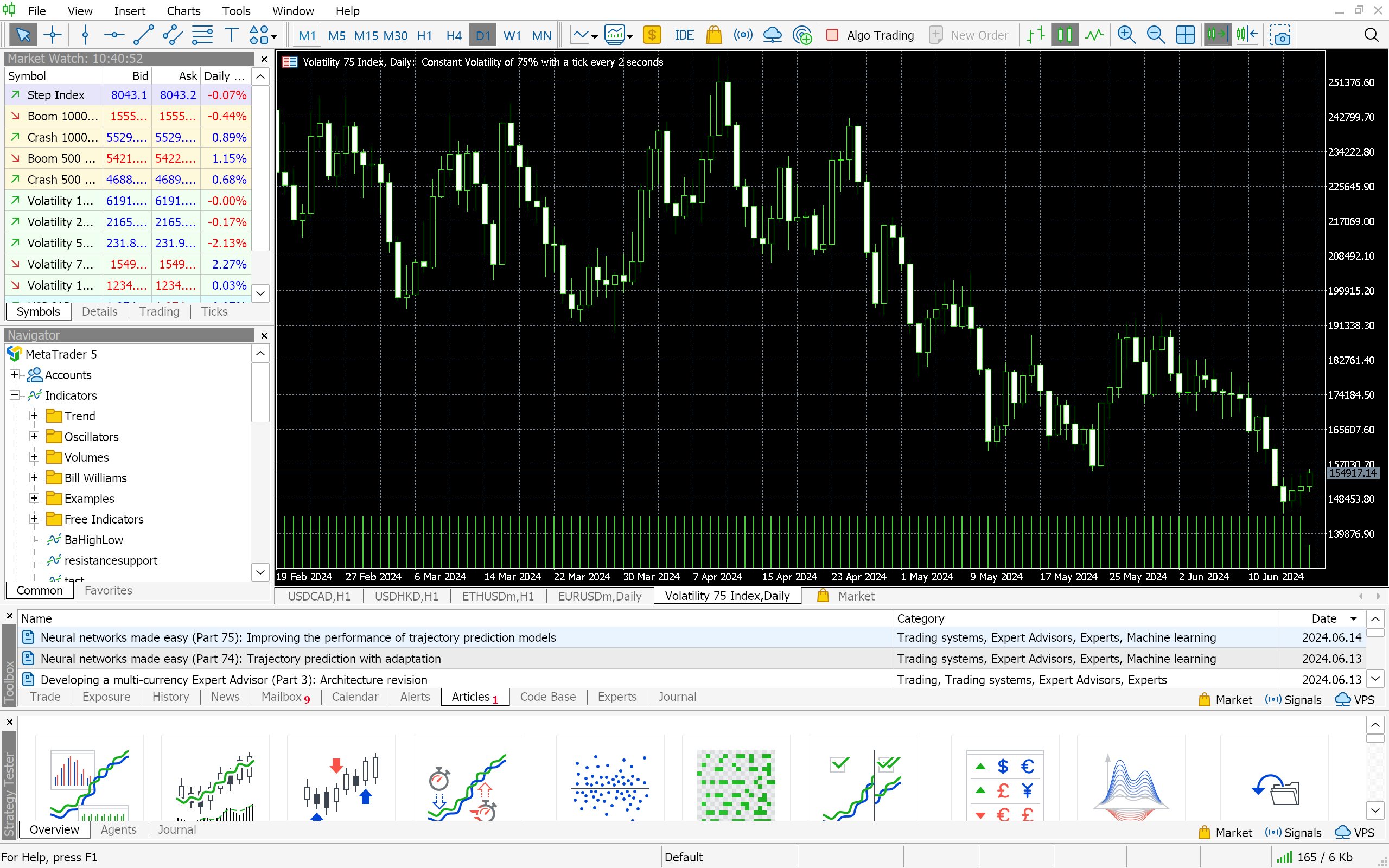Open the Strategy Tester Agents tab
The width and height of the screenshot is (1389, 868).
click(118, 830)
